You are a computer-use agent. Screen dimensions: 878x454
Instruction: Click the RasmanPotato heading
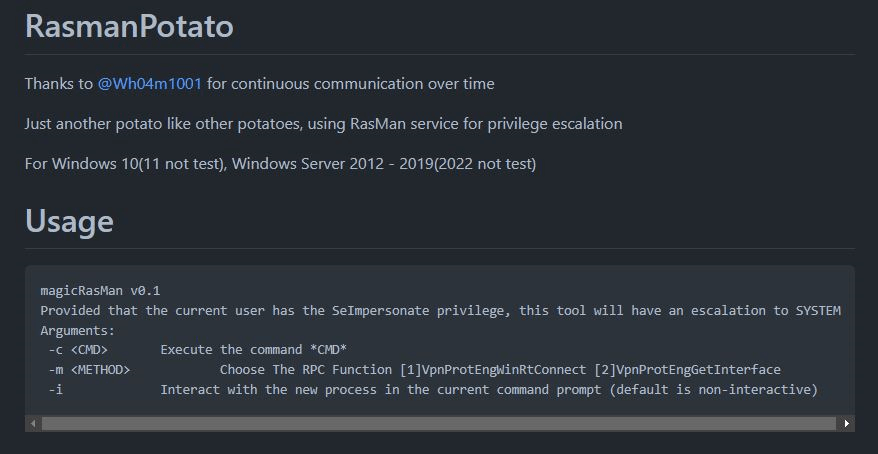tap(129, 26)
